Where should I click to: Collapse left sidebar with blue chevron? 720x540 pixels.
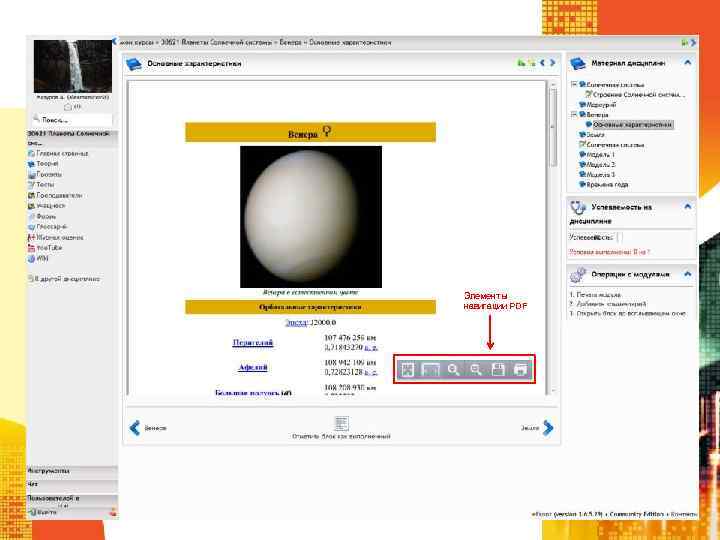114,42
